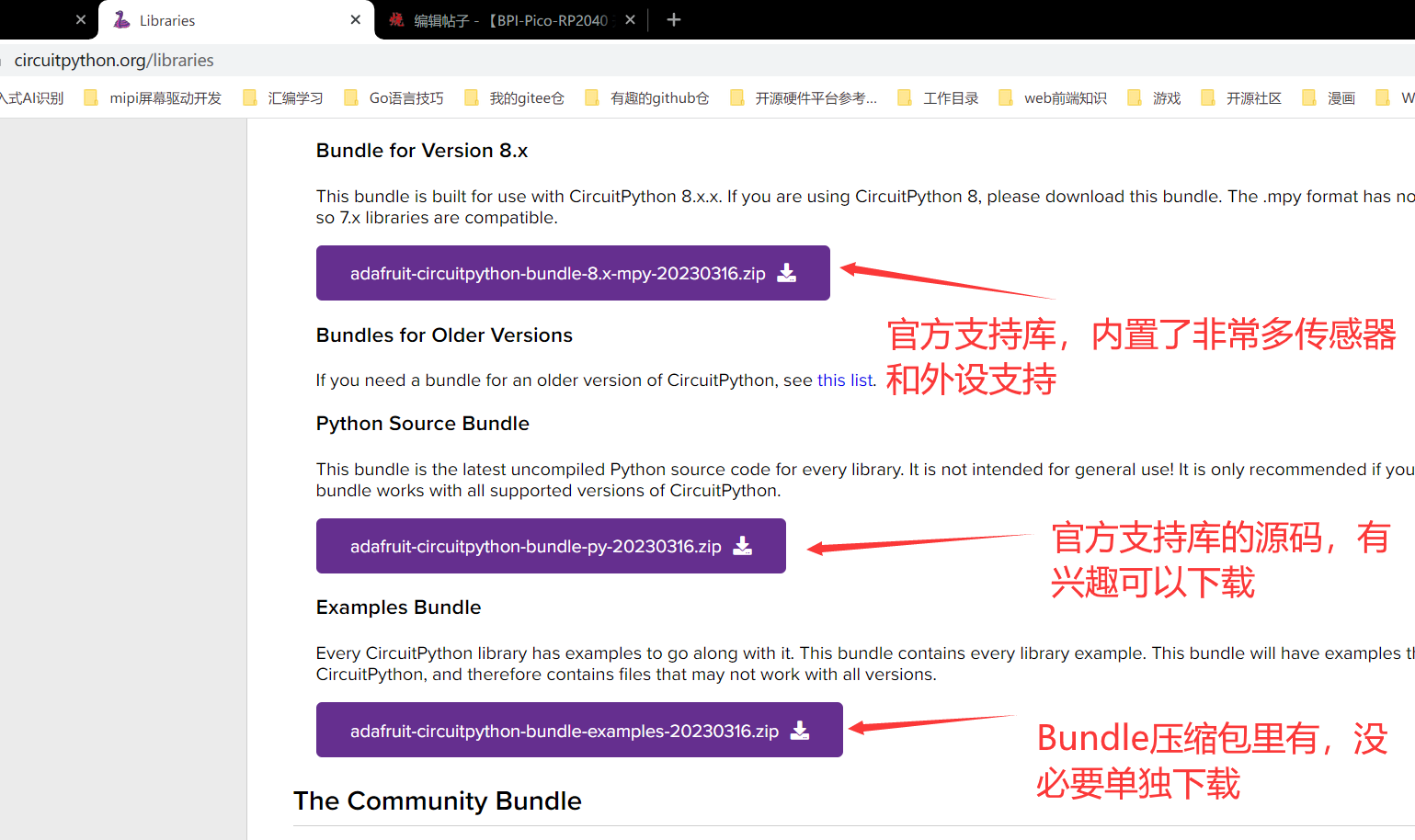The height and width of the screenshot is (840, 1415).
Task: Open the 开源硬件平台参考 bookmark folder
Action: coord(804,98)
